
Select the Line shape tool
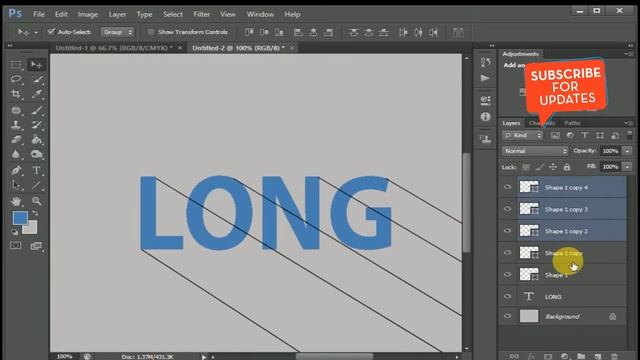pyautogui.click(x=37, y=185)
